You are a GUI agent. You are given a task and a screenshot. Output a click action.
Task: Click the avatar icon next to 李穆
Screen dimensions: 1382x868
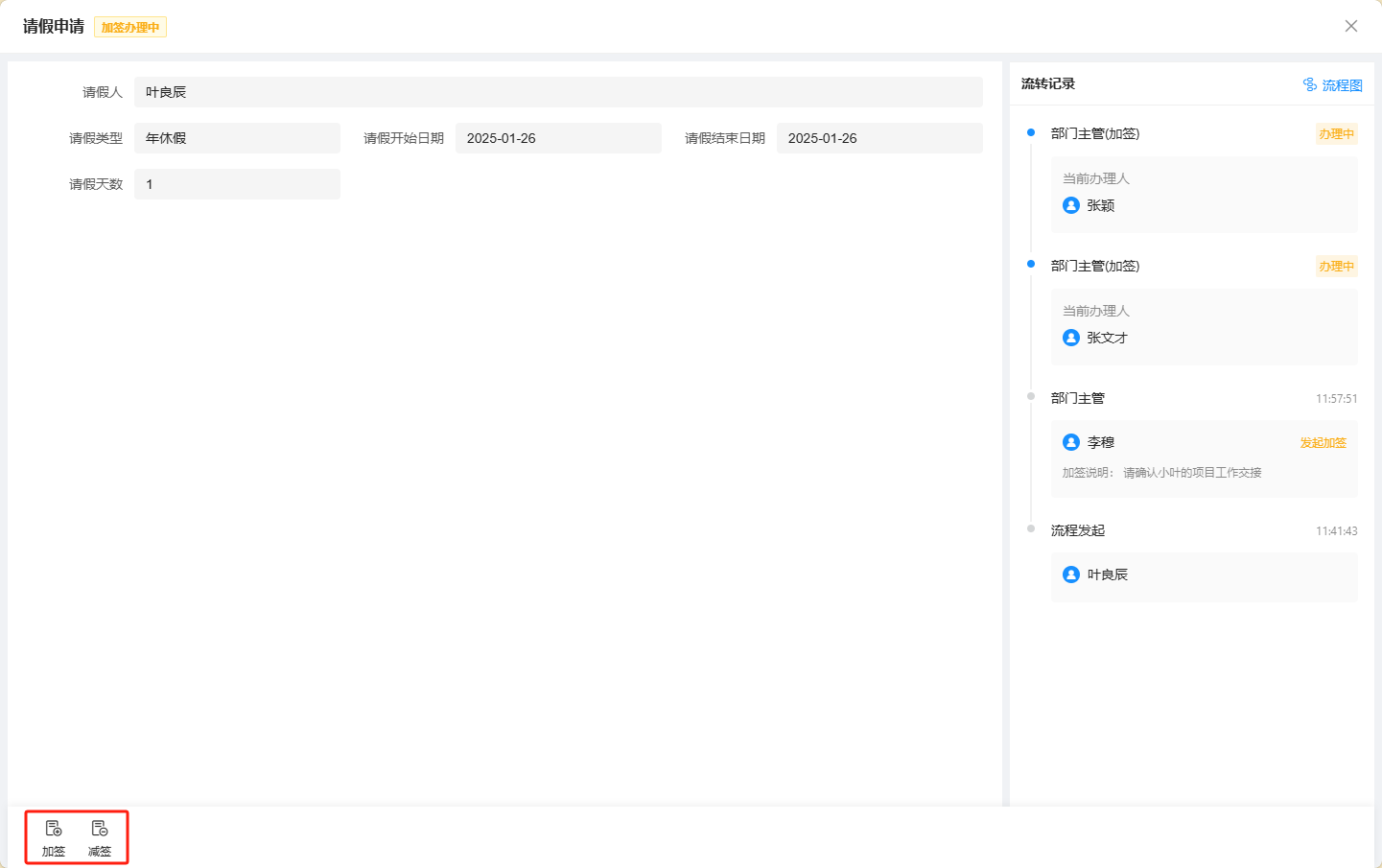(x=1071, y=442)
